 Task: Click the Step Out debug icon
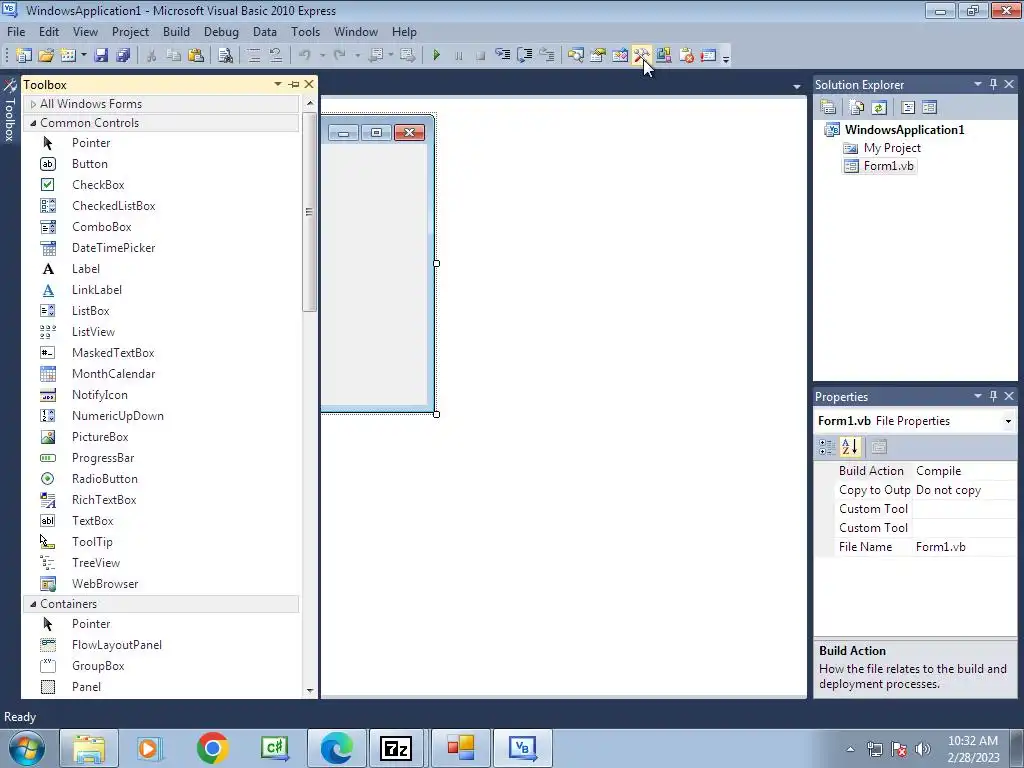pyautogui.click(x=547, y=56)
